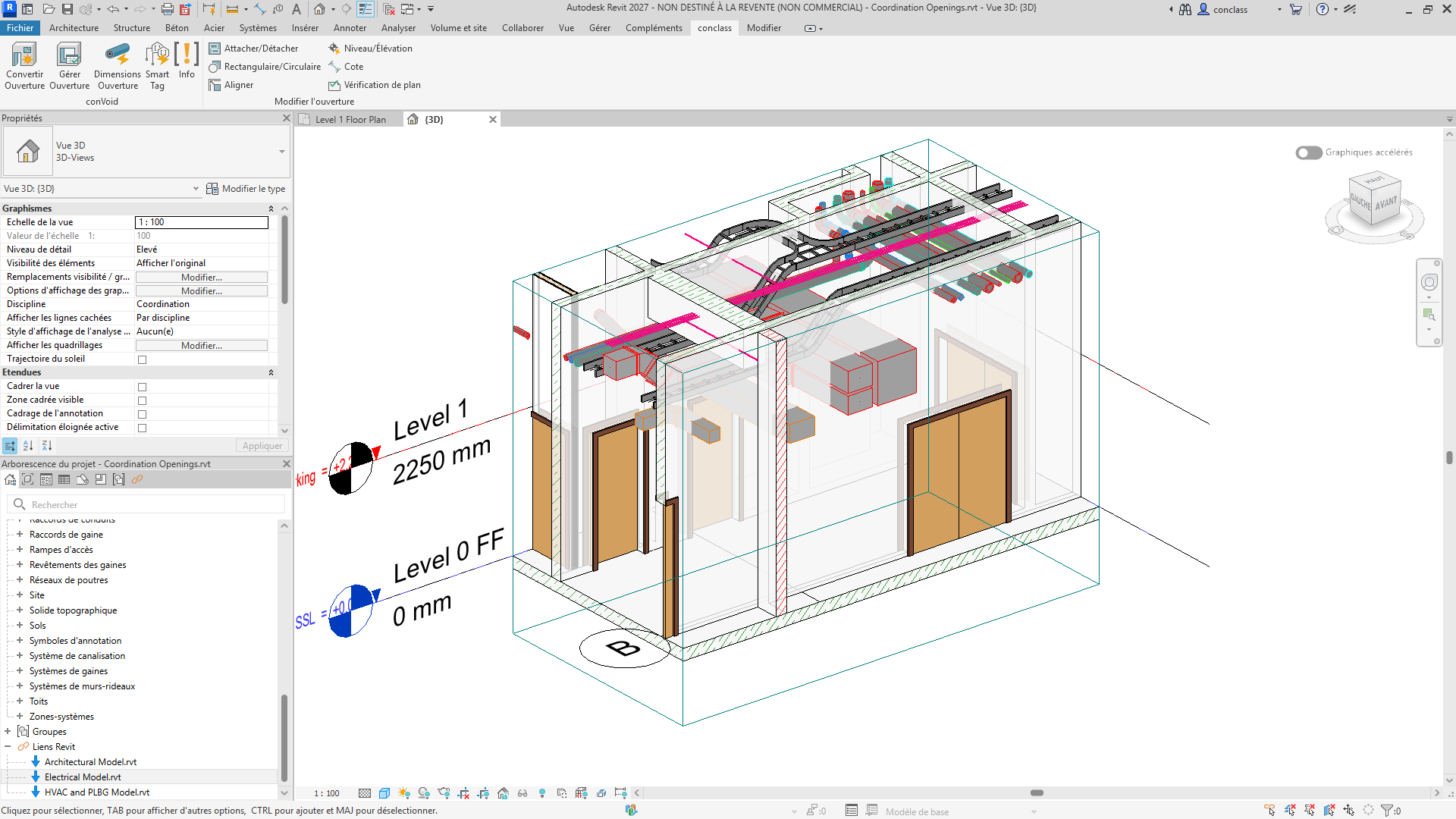The image size is (1456, 819).
Task: Select the Text tool in quick access toolbar
Action: click(x=297, y=9)
